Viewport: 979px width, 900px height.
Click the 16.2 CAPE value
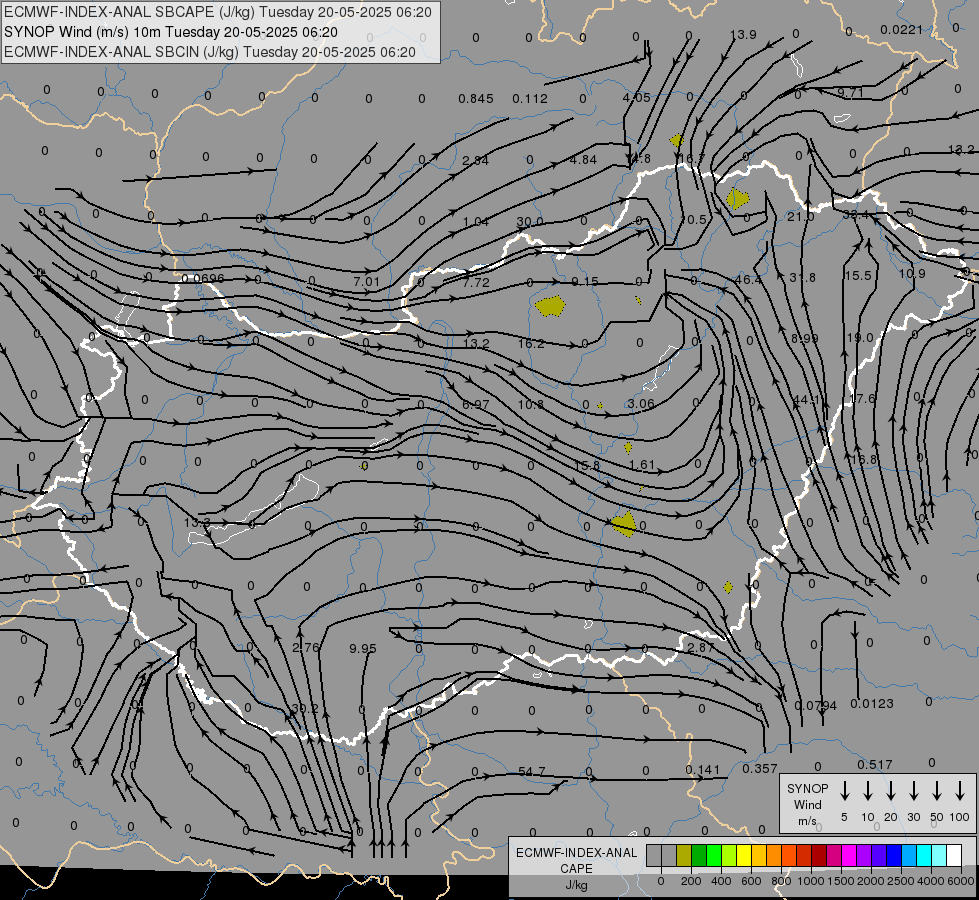pyautogui.click(x=531, y=344)
